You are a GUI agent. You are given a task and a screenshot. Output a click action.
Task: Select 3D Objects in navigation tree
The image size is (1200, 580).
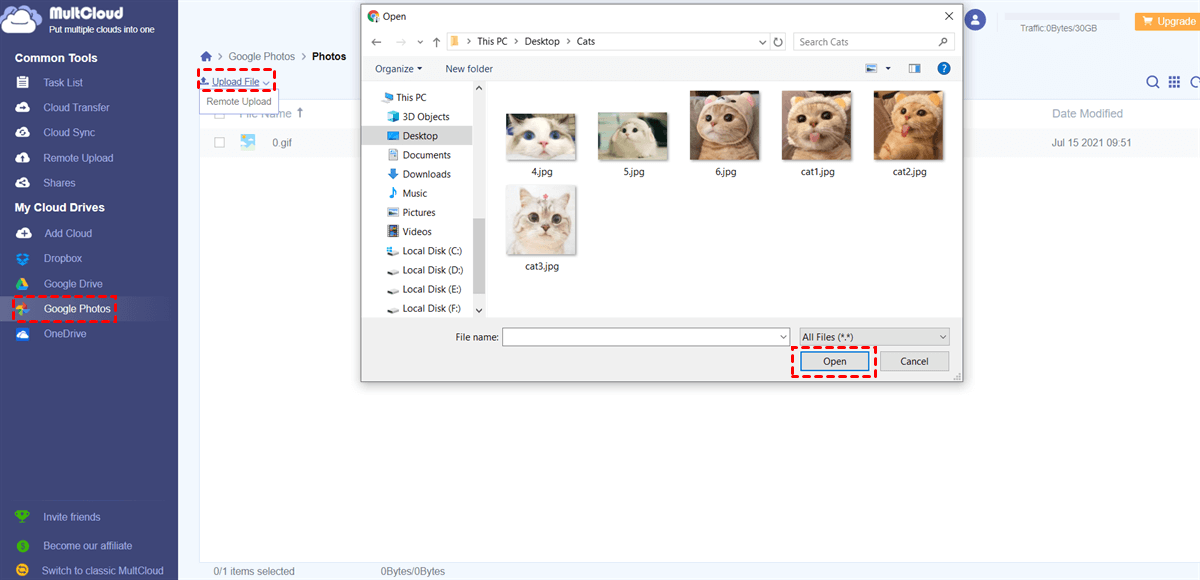[x=418, y=117]
